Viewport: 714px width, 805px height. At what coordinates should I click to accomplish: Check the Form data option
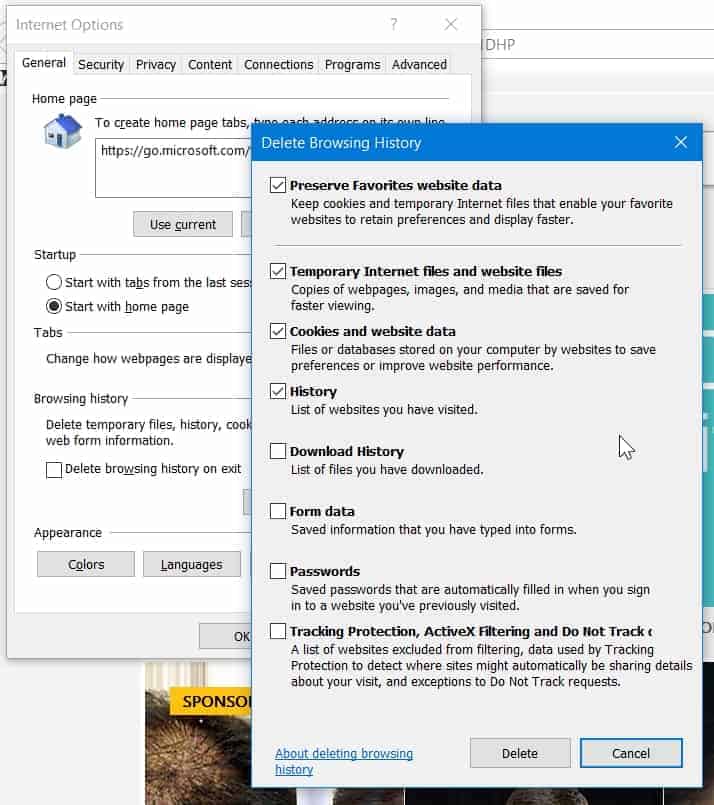(x=278, y=511)
